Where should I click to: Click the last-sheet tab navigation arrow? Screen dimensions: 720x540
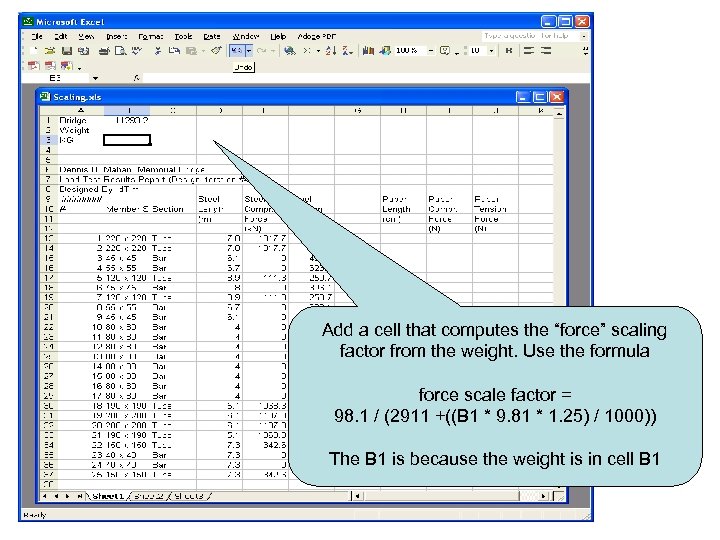(80, 496)
